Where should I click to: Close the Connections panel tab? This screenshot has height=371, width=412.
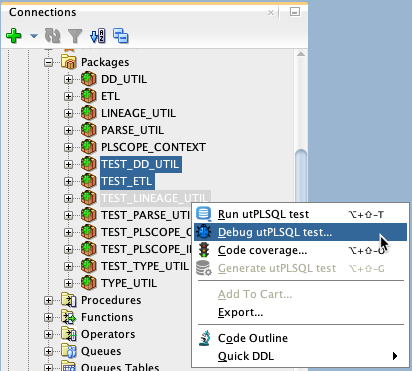click(271, 12)
